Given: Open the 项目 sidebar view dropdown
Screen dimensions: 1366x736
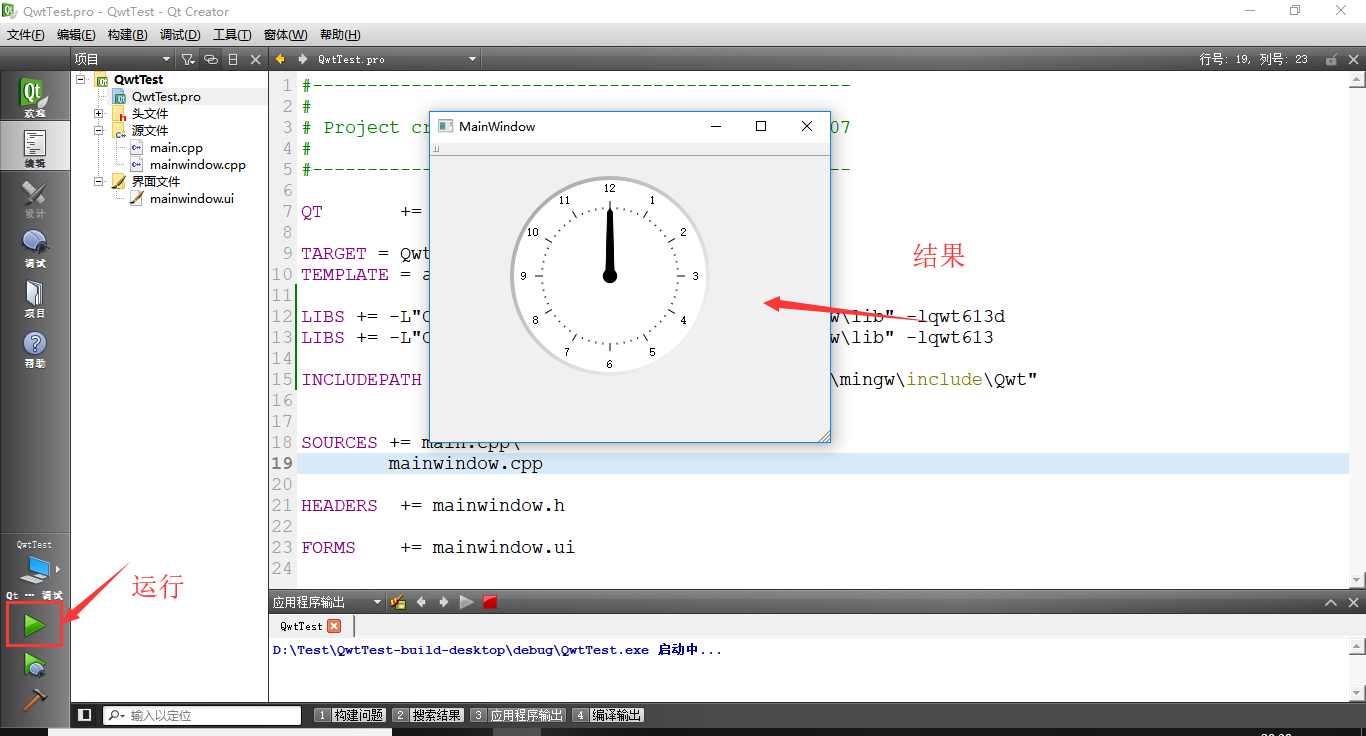Looking at the screenshot, I should tap(122, 59).
